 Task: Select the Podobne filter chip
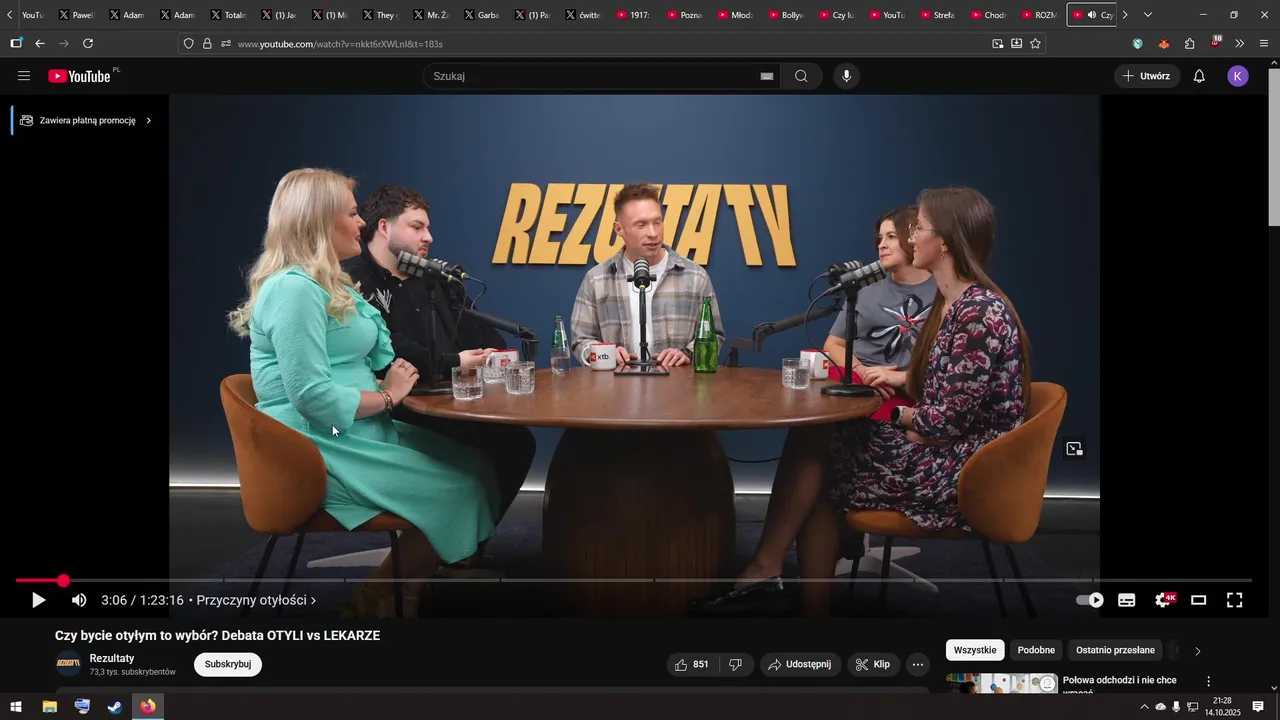(1036, 650)
